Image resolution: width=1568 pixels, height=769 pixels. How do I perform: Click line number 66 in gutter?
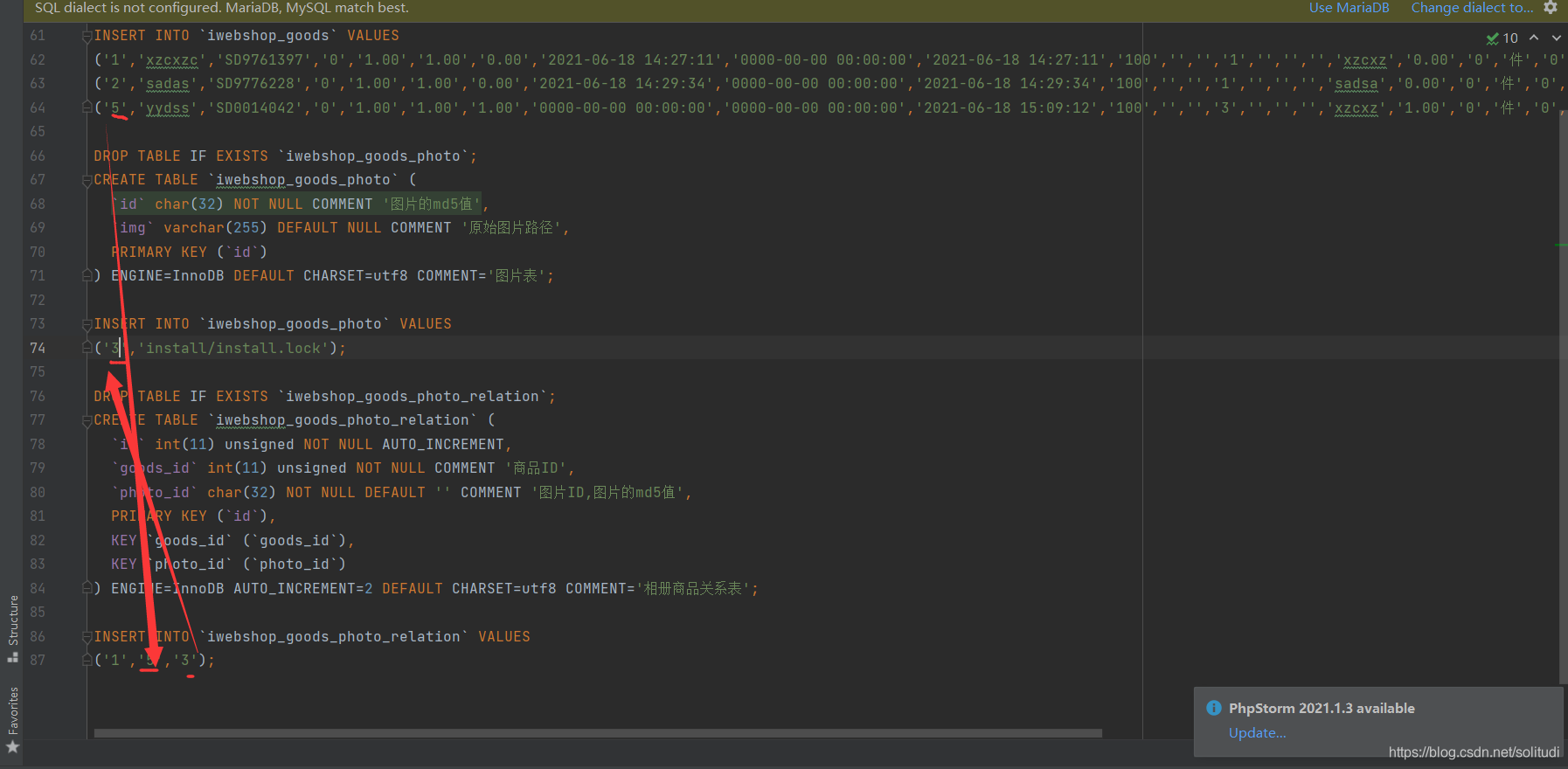tap(38, 156)
